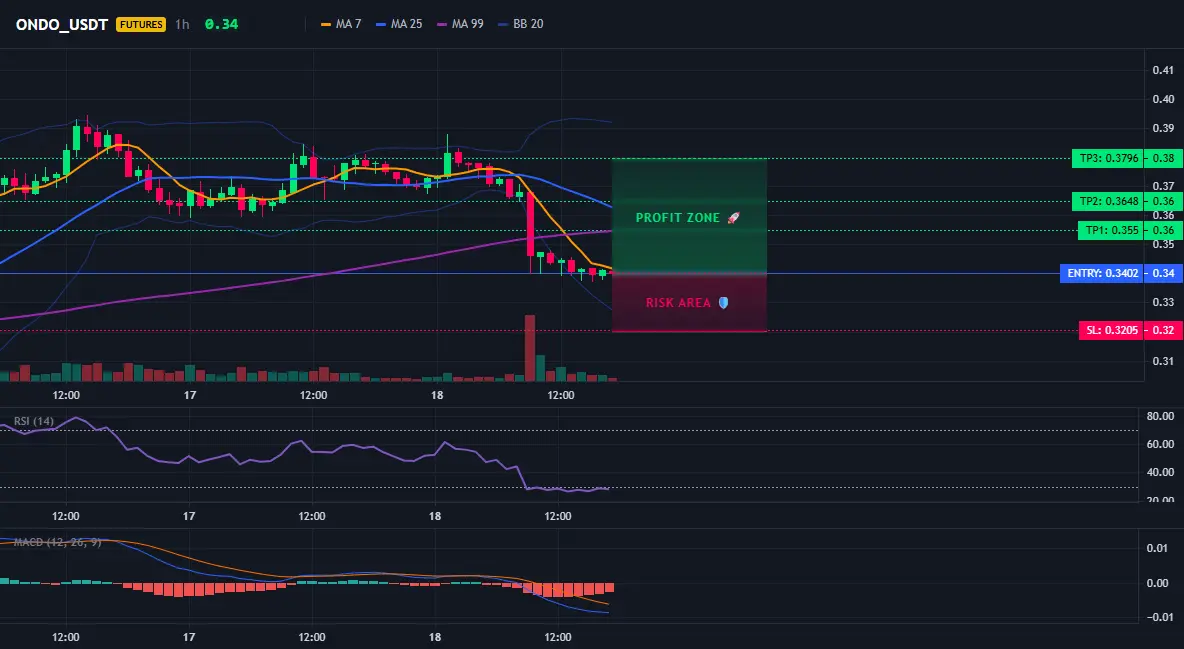Click the MACD (12, 26, 9) indicator label
Screen dimensions: 1184x649
57,542
